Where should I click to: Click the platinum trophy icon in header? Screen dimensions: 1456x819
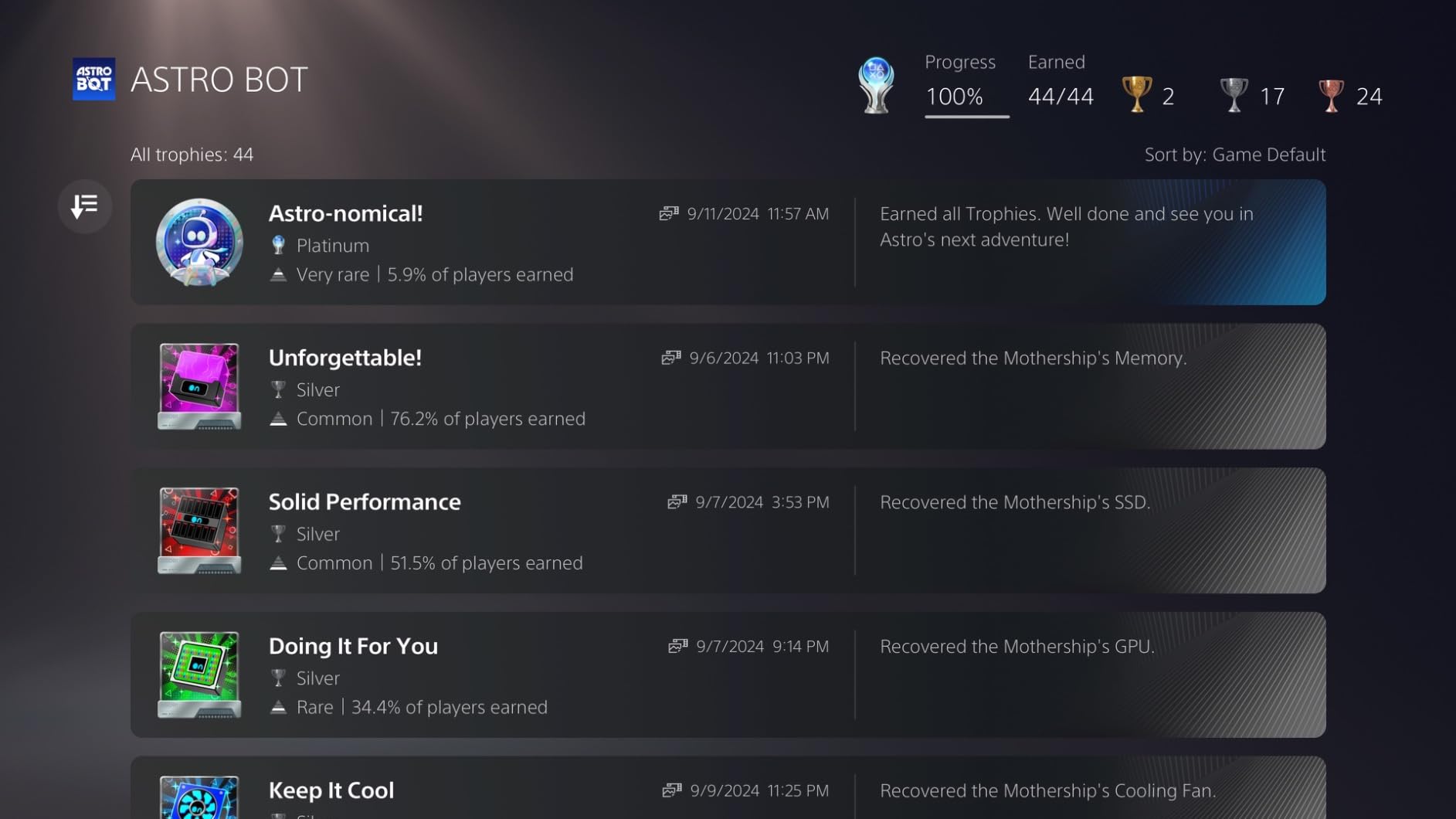876,85
